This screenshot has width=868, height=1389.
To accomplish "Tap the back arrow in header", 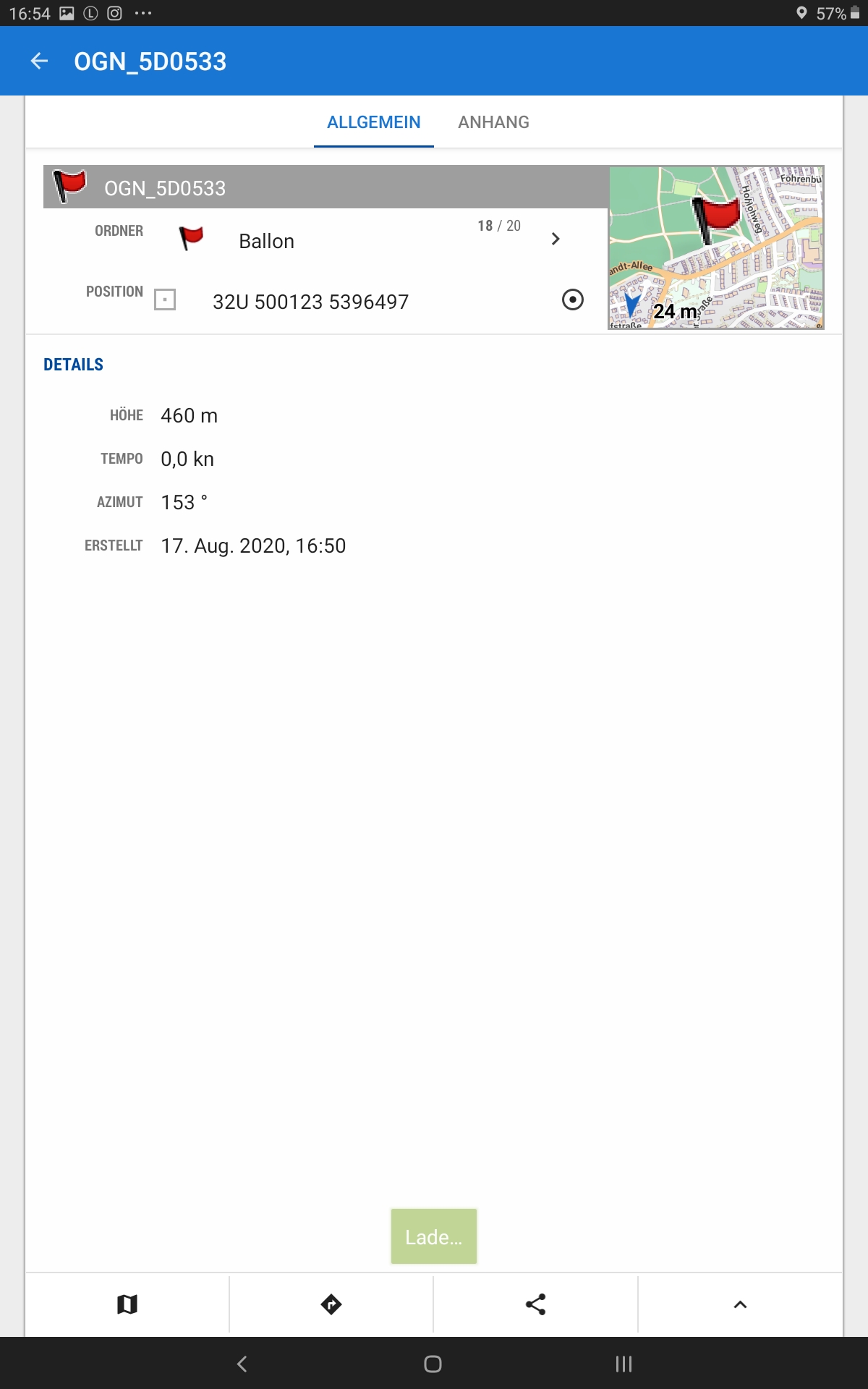I will click(40, 61).
